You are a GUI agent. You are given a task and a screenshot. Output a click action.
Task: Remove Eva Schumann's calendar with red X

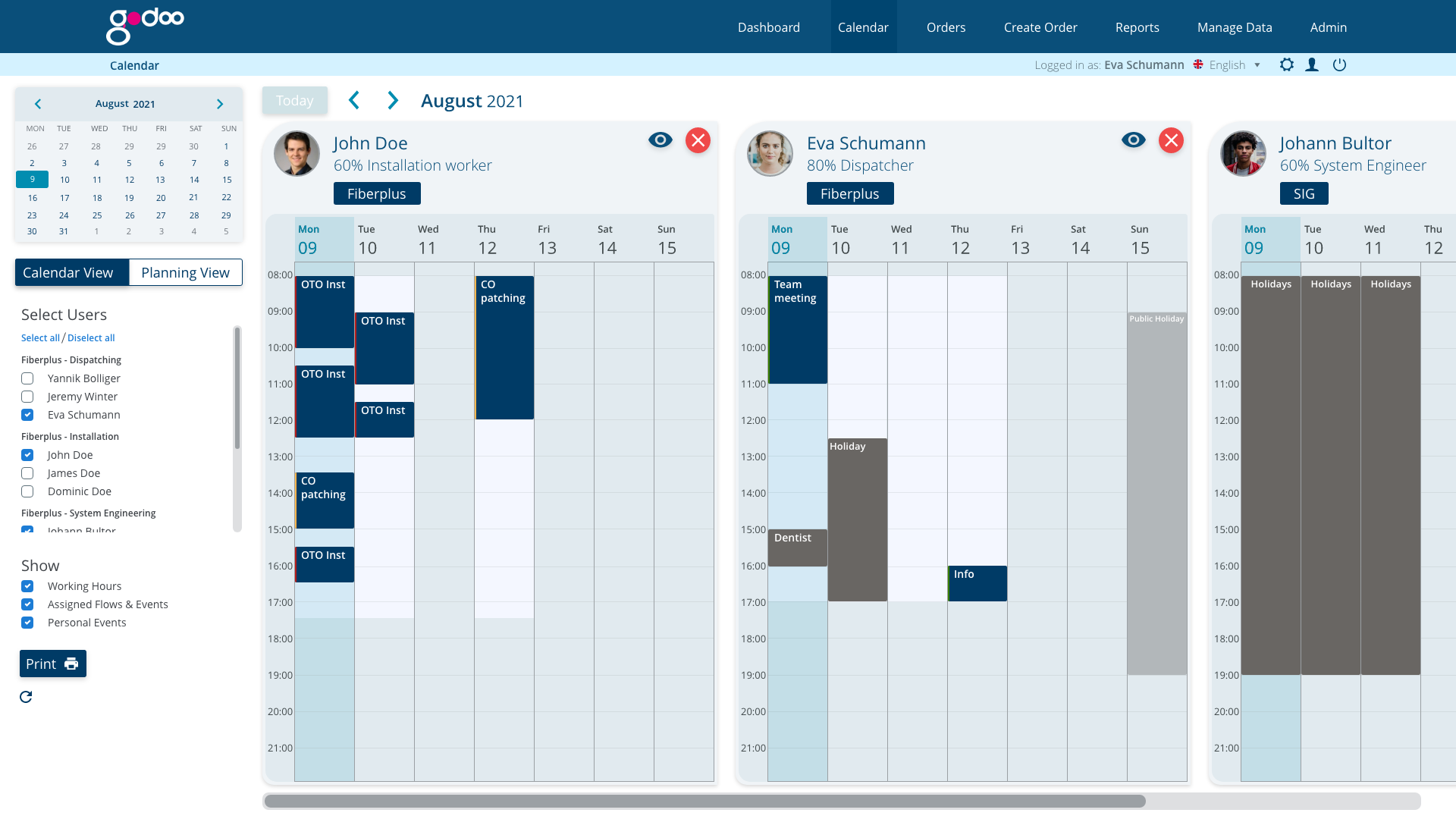1171,140
